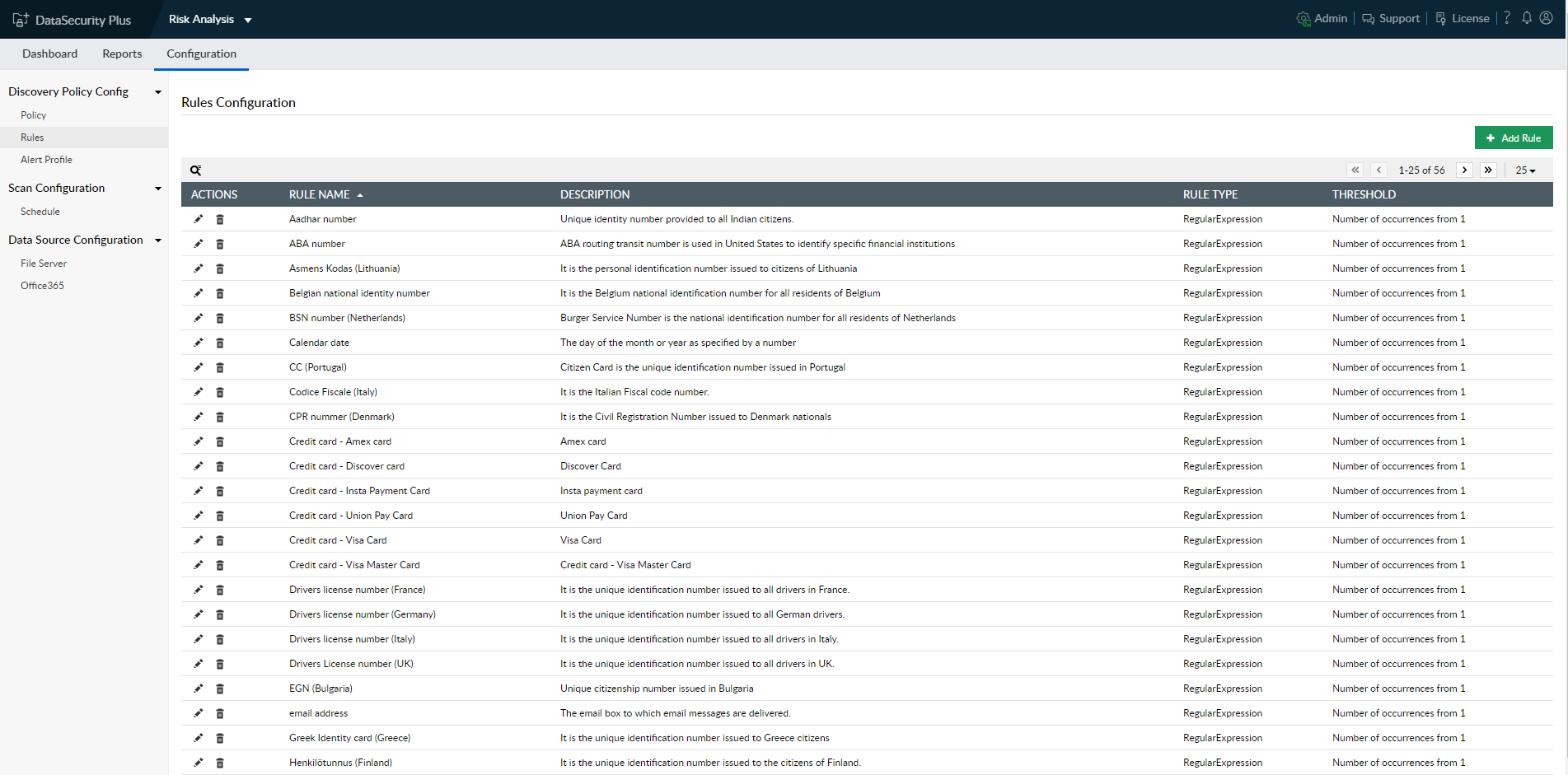This screenshot has height=775, width=1568.
Task: Delete the Calendar date rule
Action: [x=220, y=343]
